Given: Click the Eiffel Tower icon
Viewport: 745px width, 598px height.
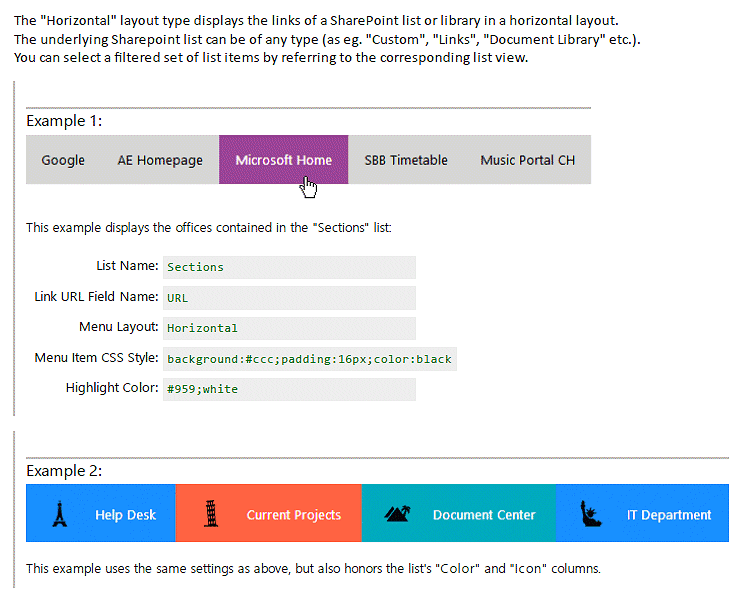Looking at the screenshot, I should (x=59, y=514).
